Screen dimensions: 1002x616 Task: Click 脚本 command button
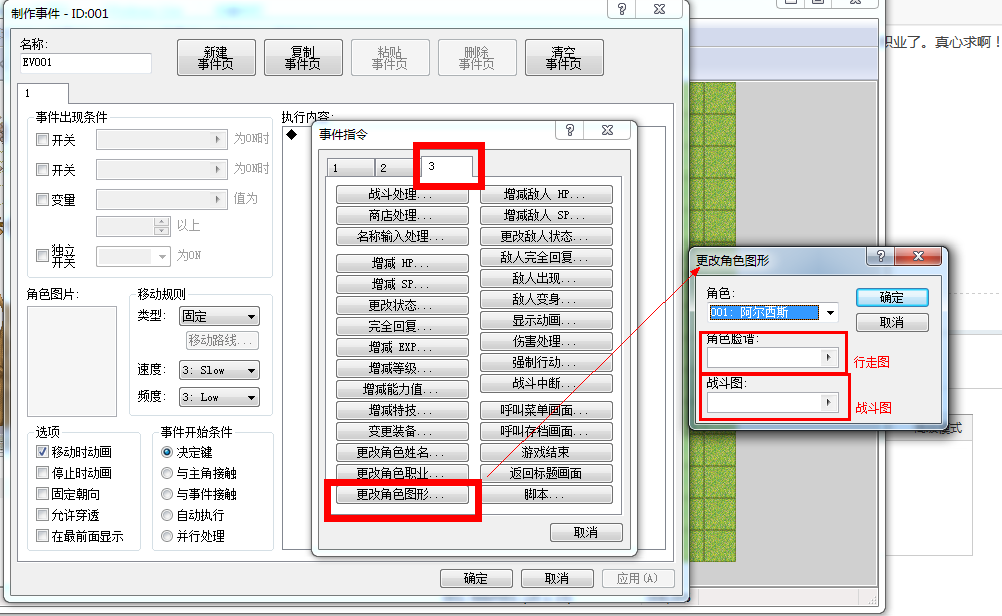point(546,495)
